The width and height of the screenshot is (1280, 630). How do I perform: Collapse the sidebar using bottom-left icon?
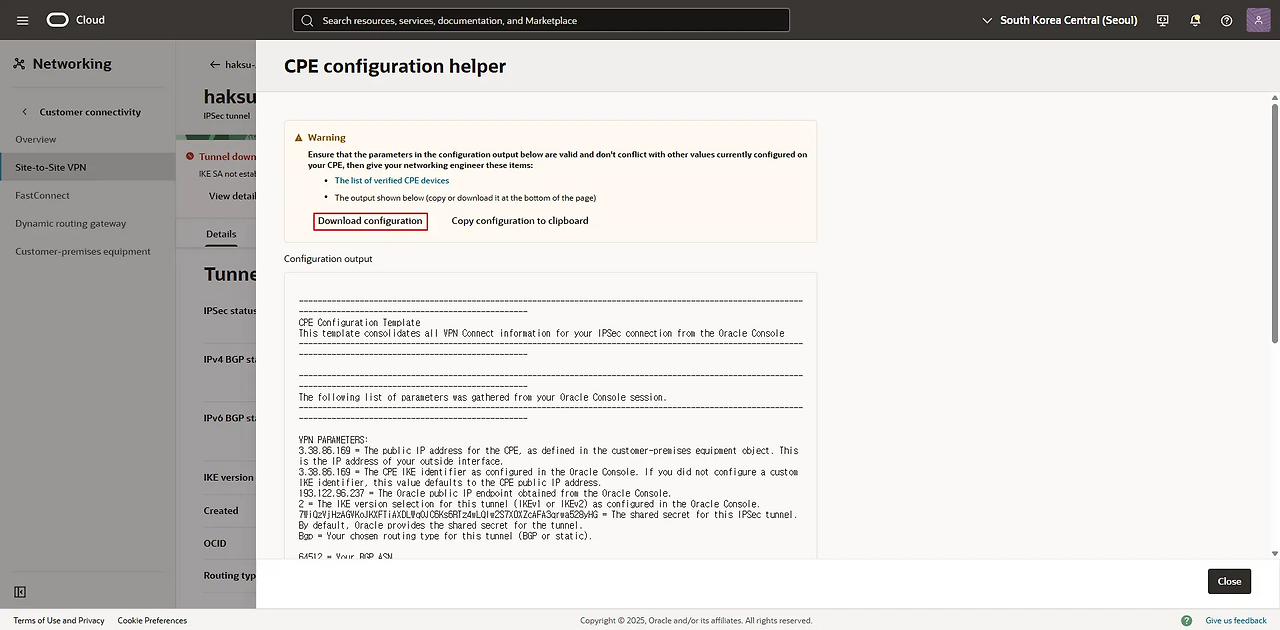coord(20,592)
